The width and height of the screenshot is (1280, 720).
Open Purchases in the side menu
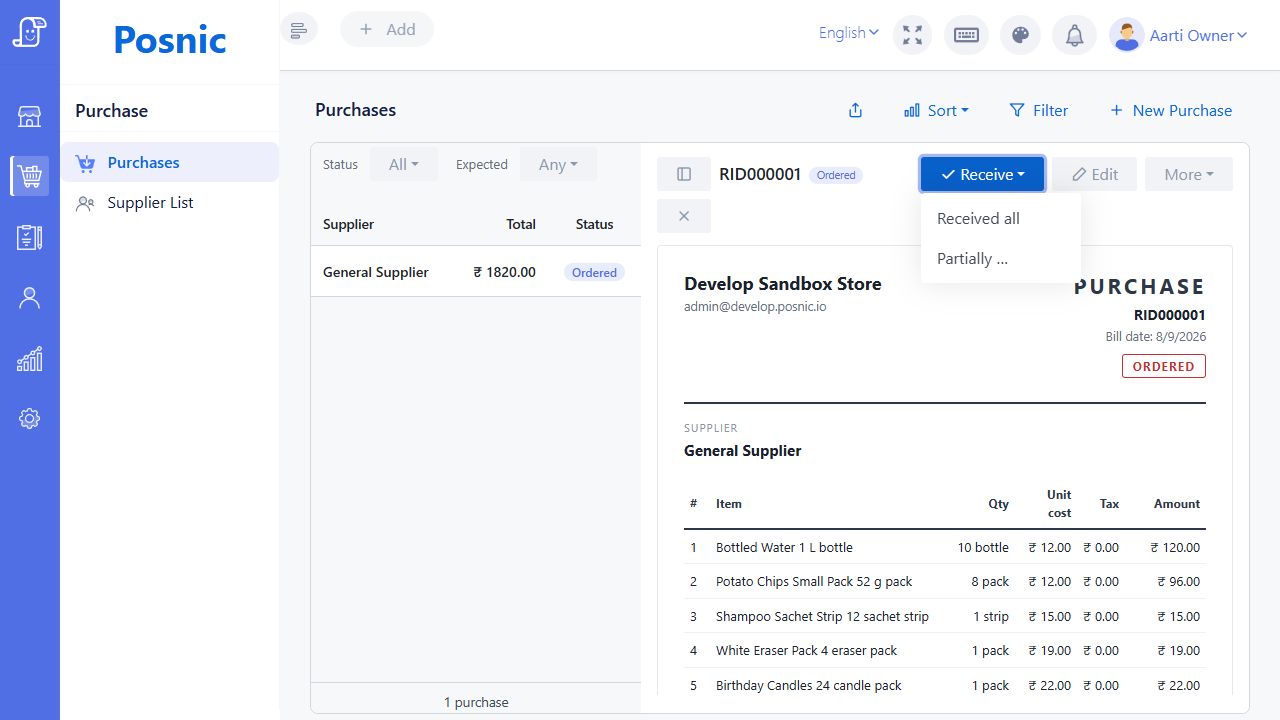[169, 162]
